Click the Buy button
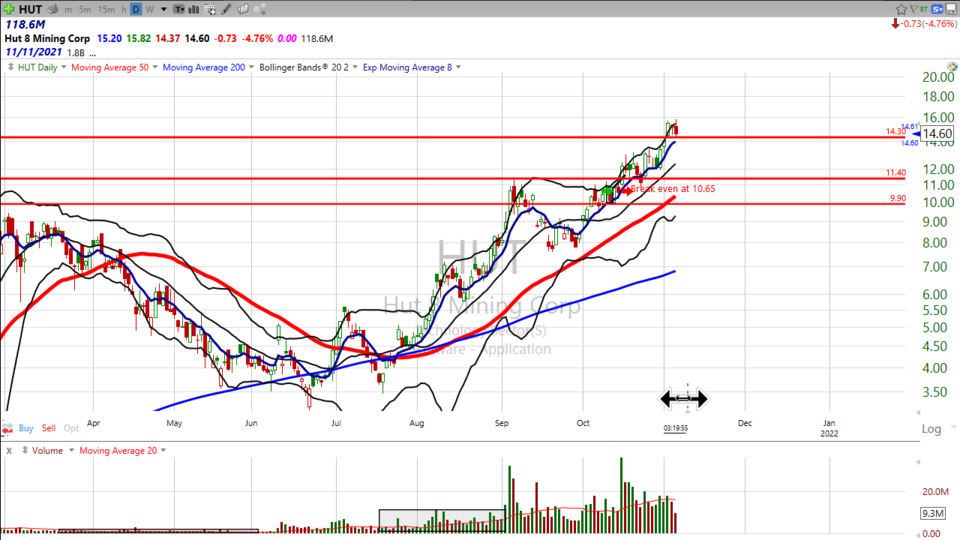Viewport: 960px width, 540px height. tap(26, 427)
